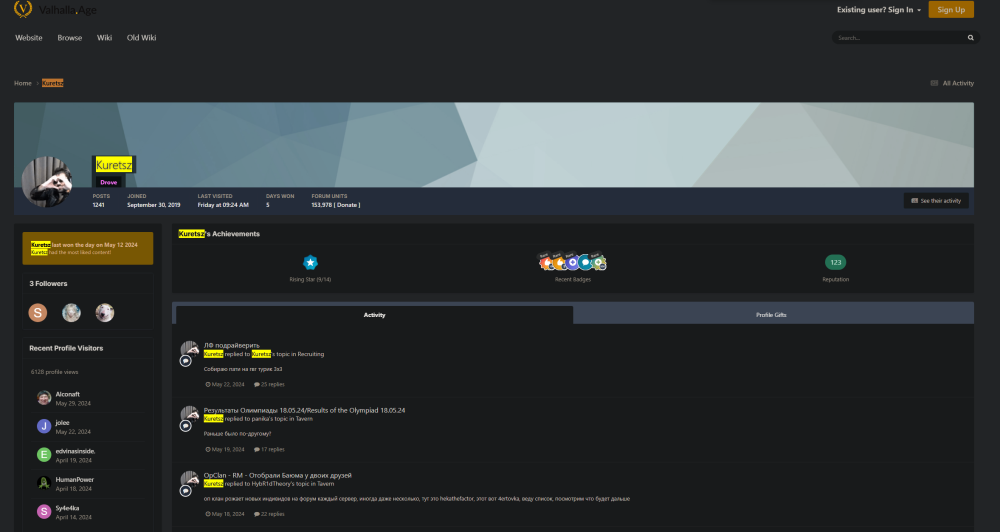The width and height of the screenshot is (1000, 532).
Task: Click the Rising Star rank badge
Action: [310, 262]
